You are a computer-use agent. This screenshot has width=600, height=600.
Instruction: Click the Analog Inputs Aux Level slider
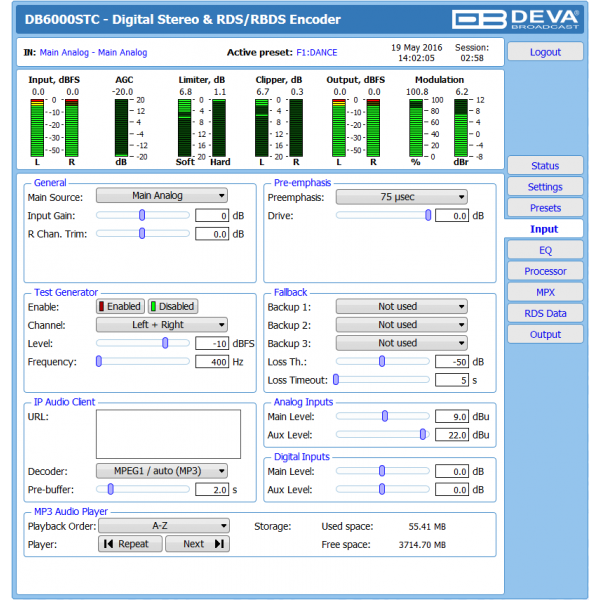(x=383, y=434)
